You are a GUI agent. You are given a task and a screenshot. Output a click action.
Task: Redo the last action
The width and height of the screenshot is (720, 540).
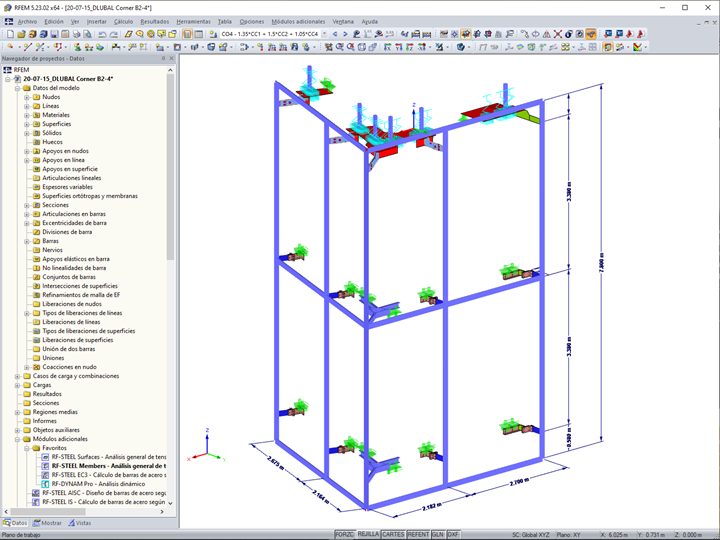click(x=113, y=34)
